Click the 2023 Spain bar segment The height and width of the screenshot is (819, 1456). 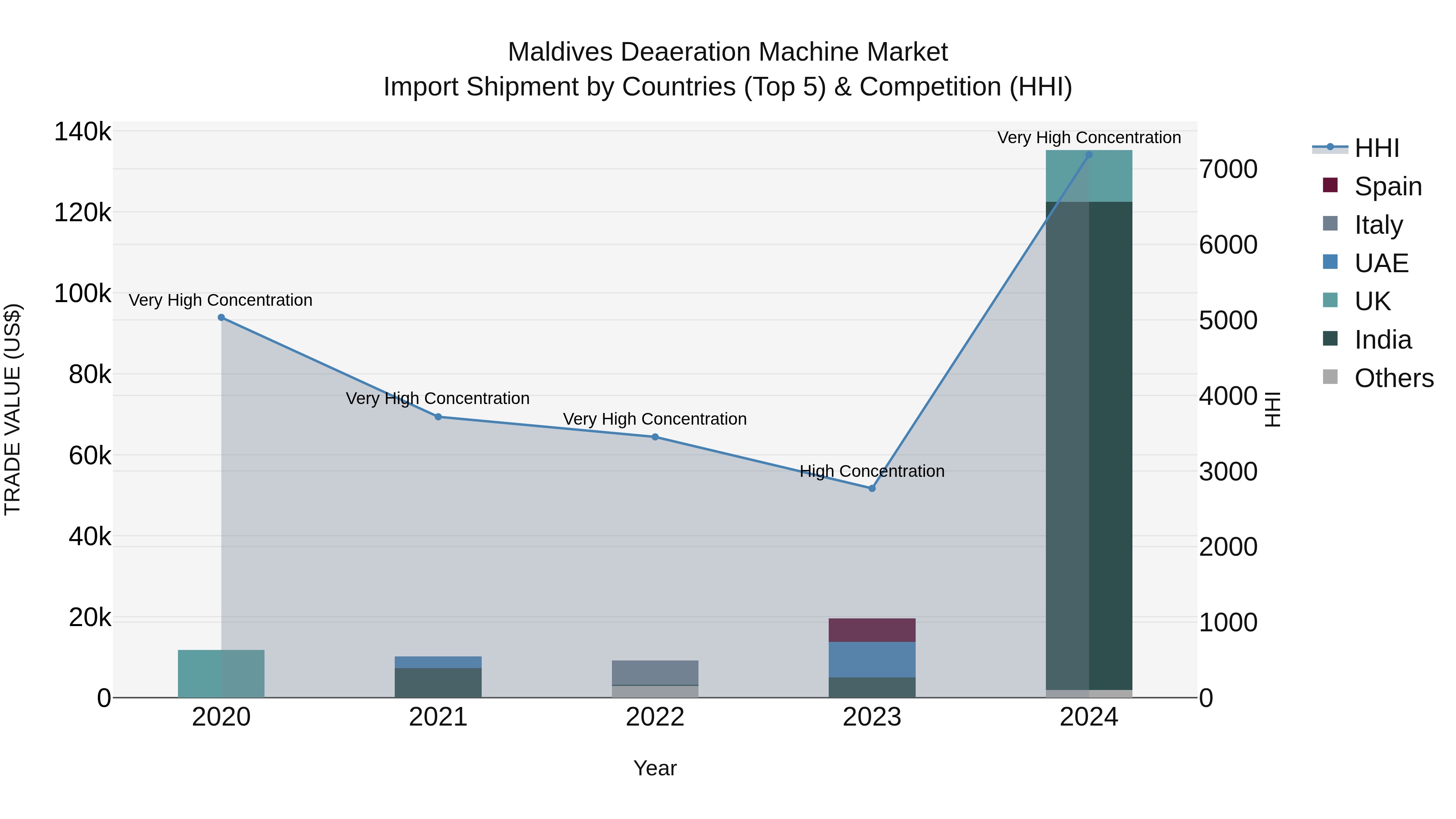pos(872,630)
